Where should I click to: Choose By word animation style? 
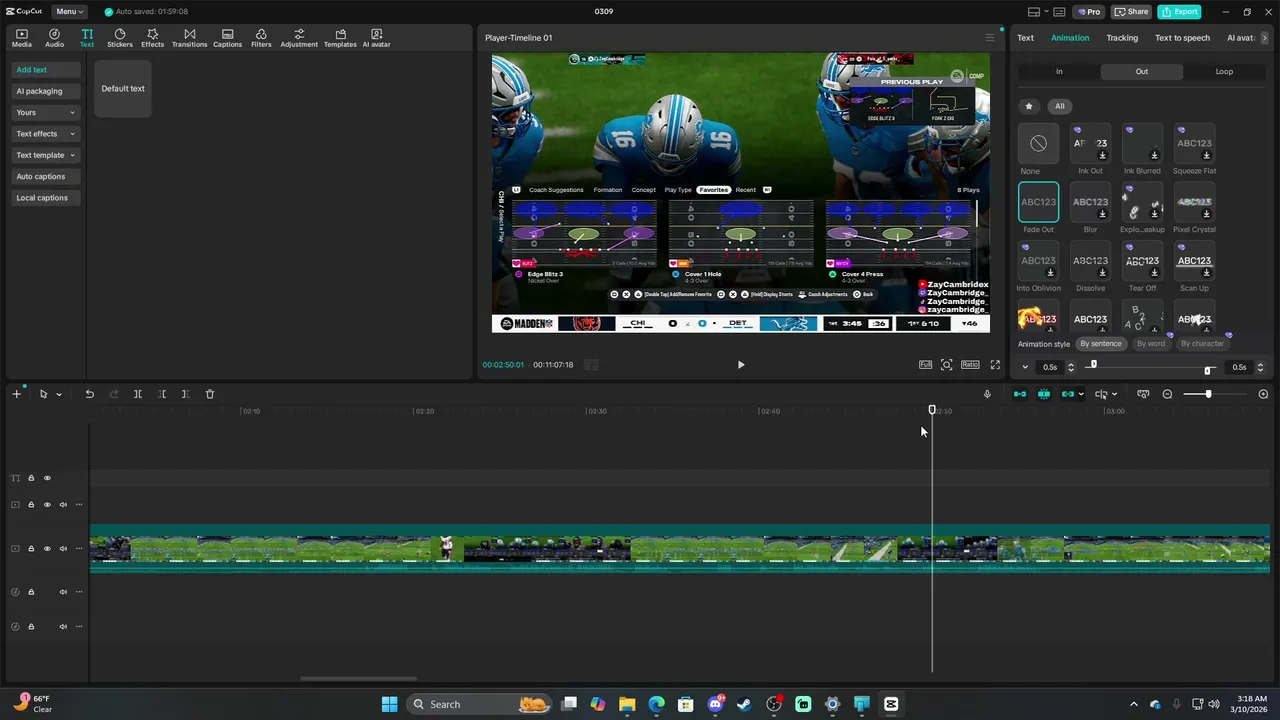1150,344
